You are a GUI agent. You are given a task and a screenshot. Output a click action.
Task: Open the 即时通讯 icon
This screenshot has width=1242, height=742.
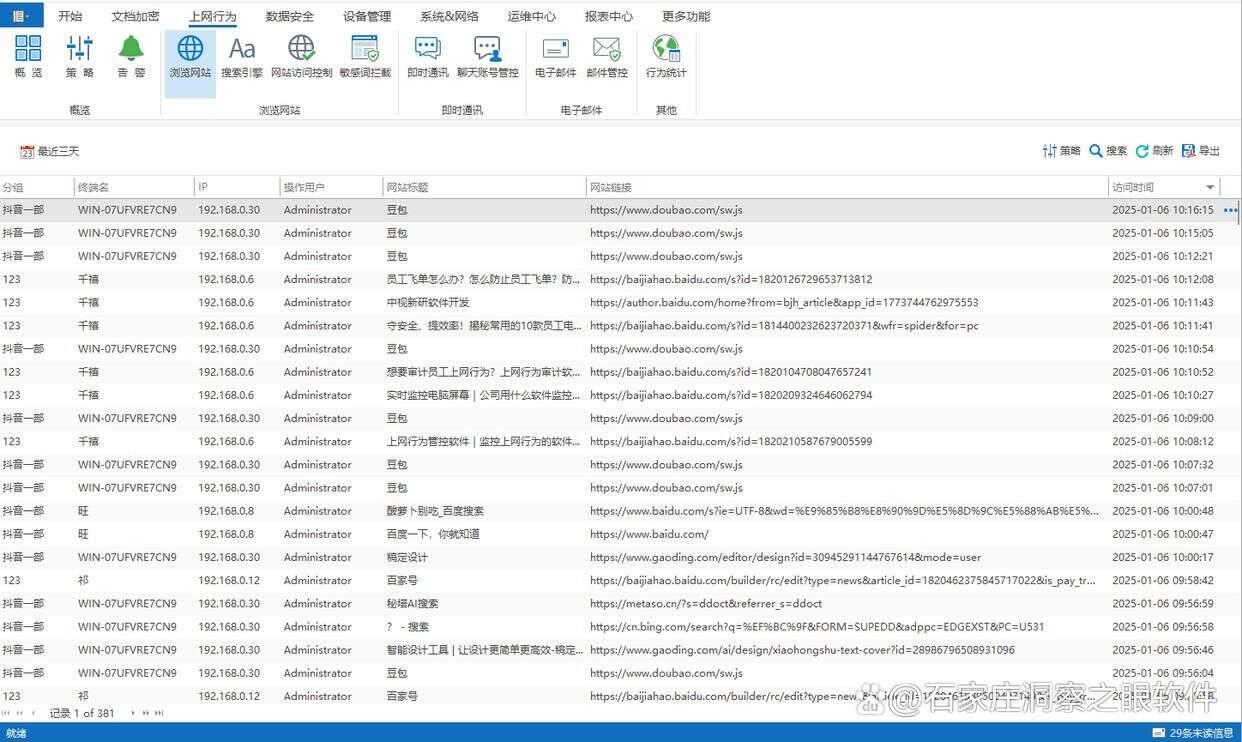pos(427,57)
